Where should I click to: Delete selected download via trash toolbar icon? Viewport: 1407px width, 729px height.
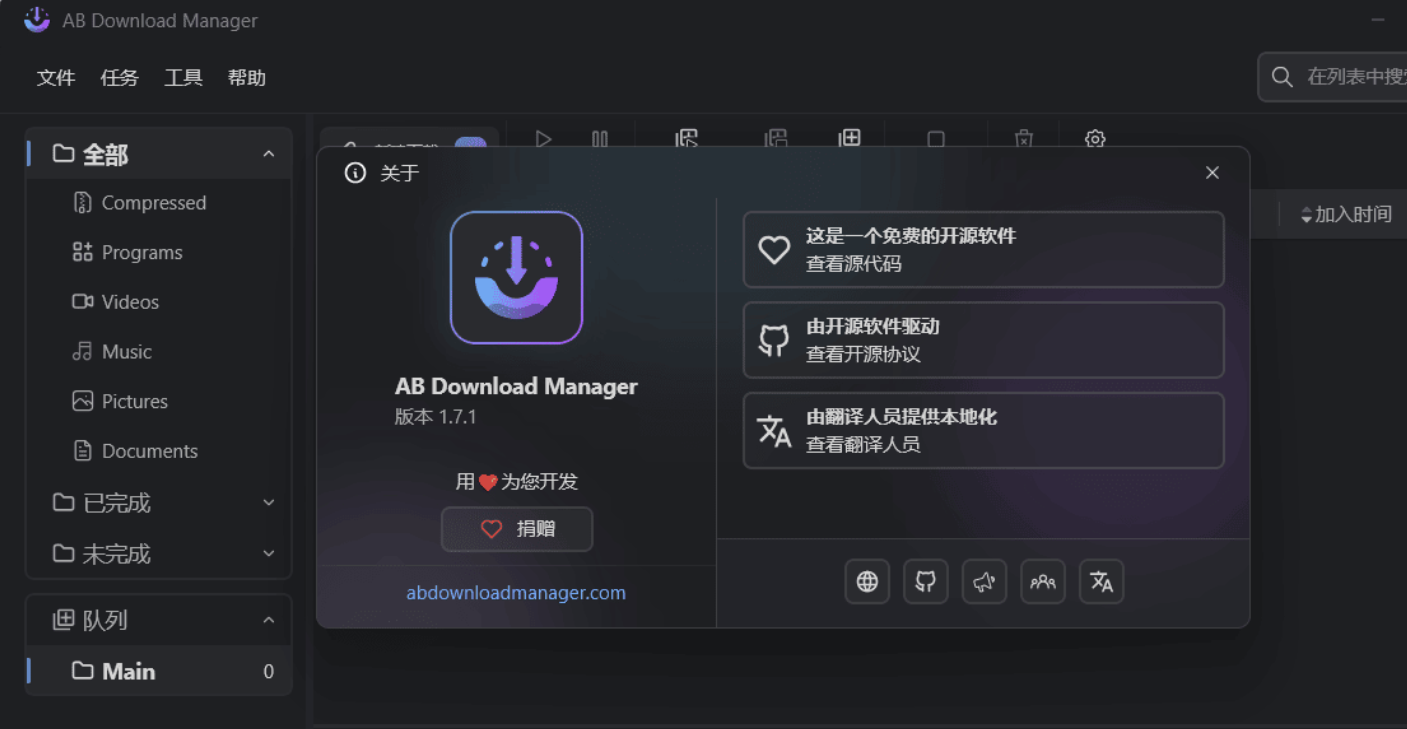click(1023, 139)
